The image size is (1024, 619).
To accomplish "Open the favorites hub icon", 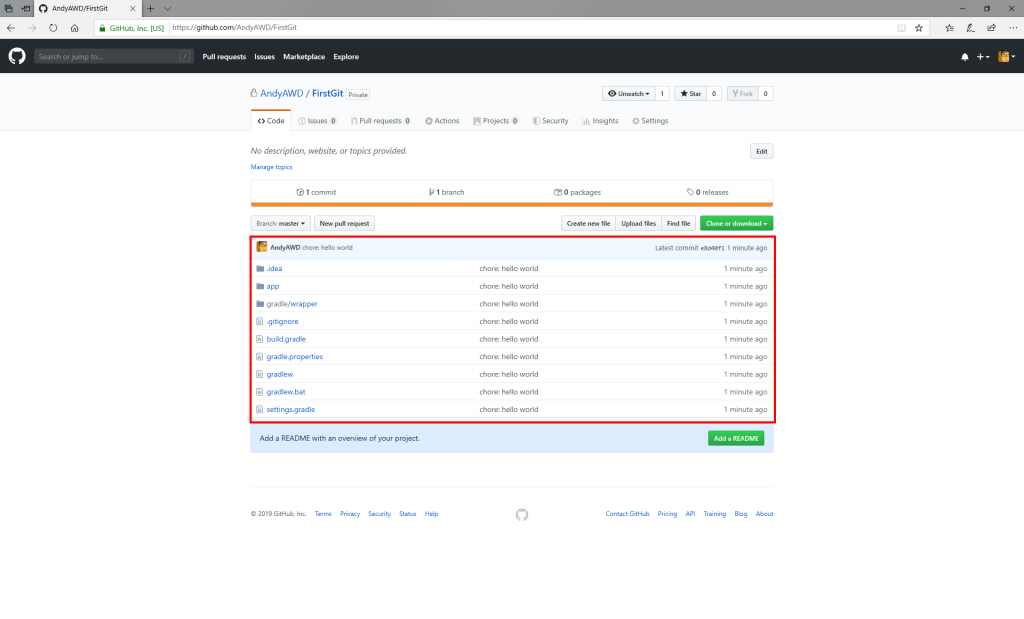I will (950, 28).
